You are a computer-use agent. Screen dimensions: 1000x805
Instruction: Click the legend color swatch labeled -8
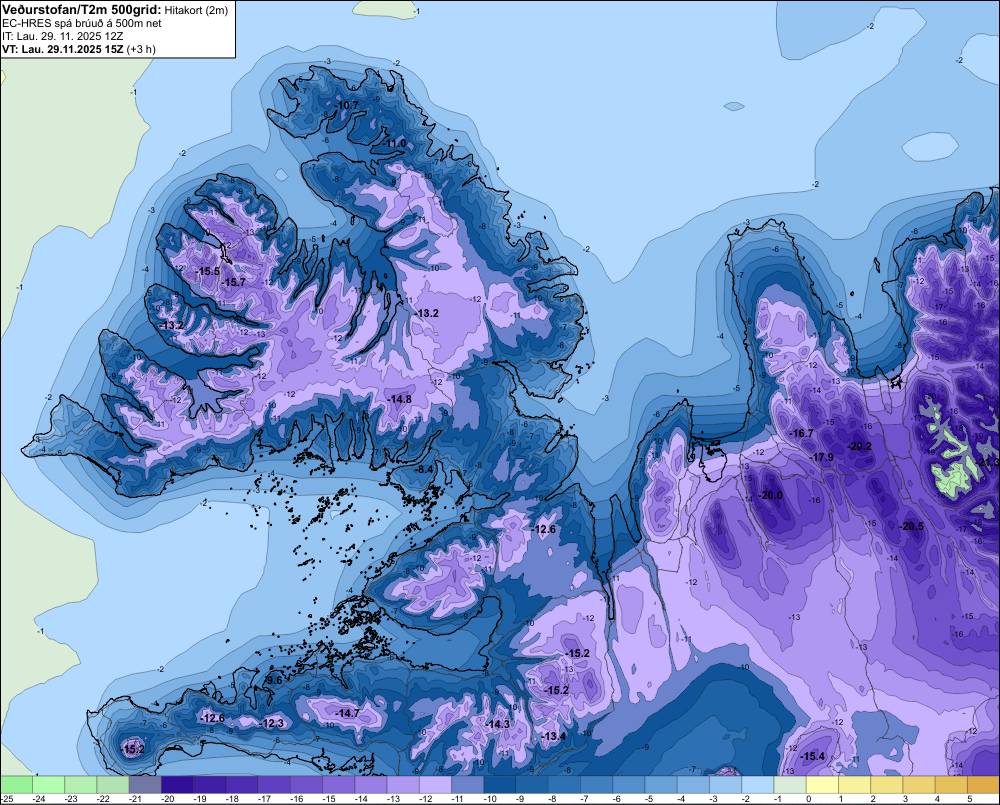point(564,784)
